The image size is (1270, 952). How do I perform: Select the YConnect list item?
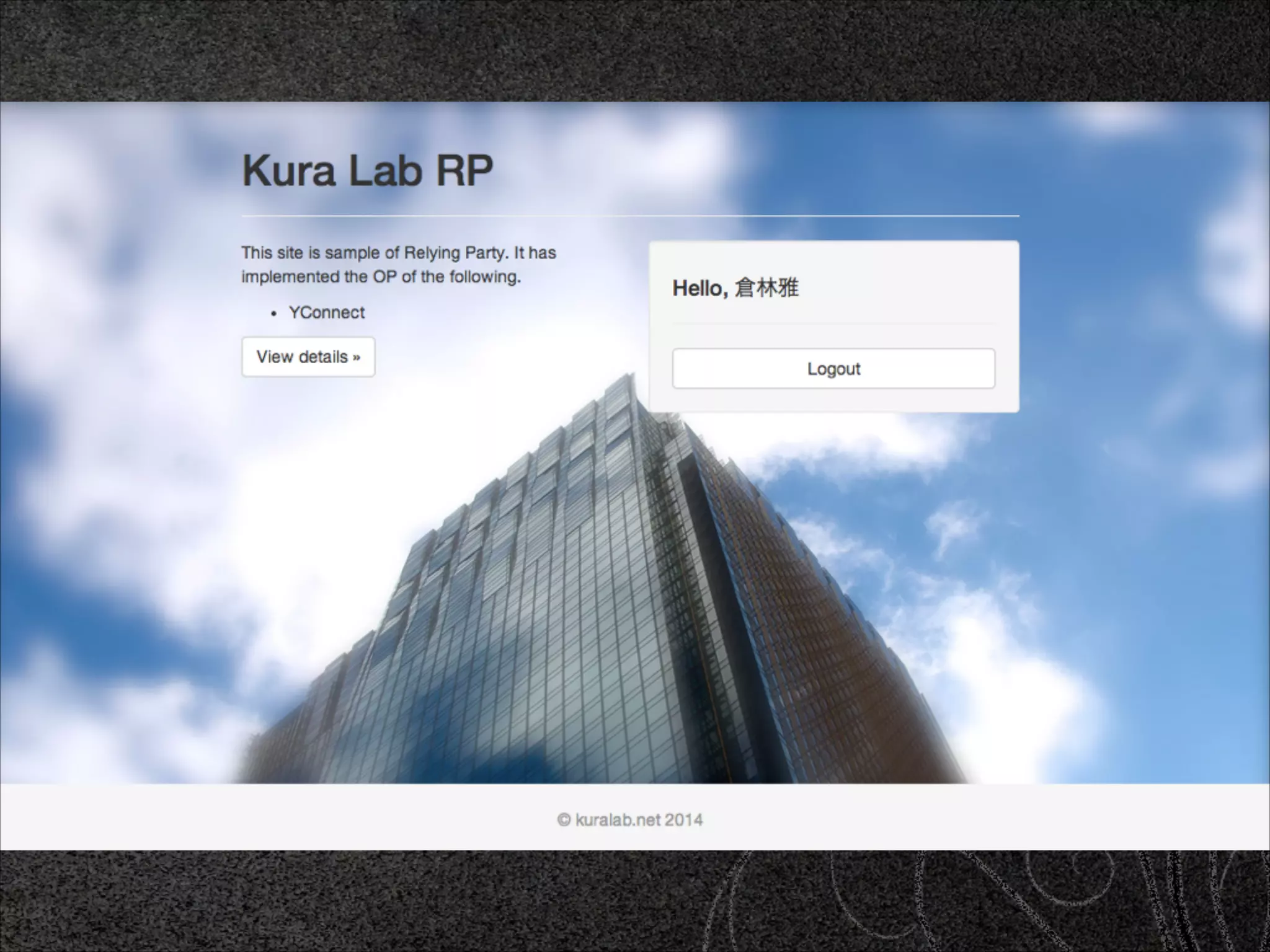(327, 312)
